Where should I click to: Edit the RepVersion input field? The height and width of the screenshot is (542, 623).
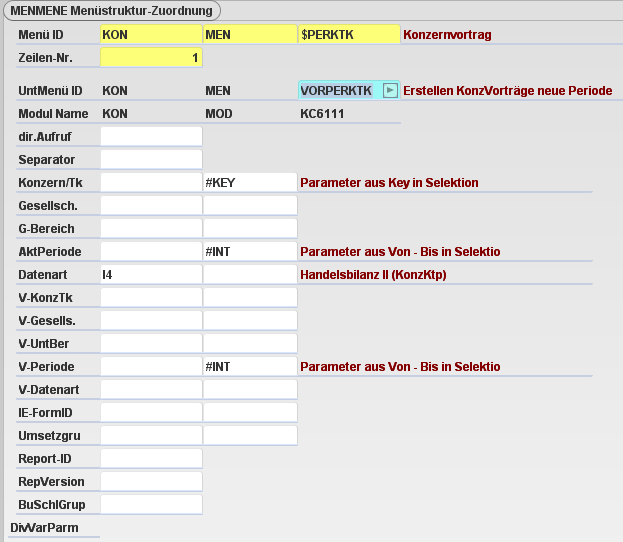point(151,482)
